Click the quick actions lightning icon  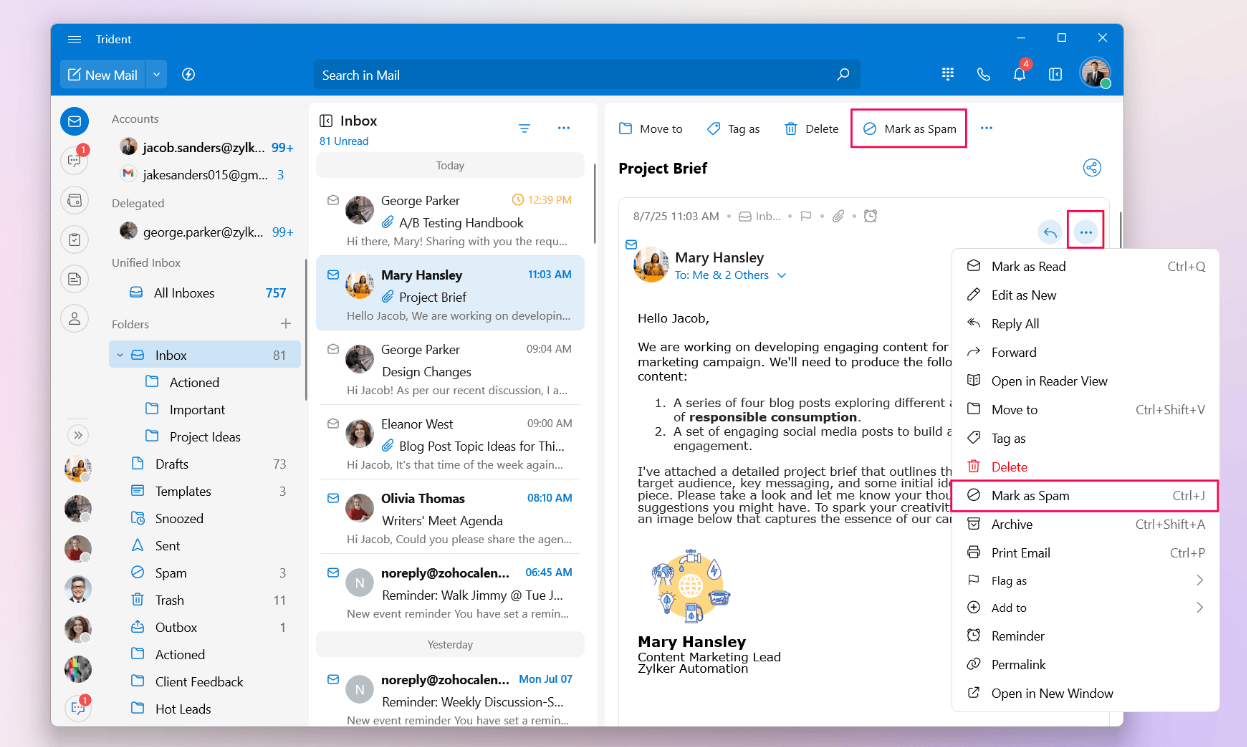click(x=188, y=75)
